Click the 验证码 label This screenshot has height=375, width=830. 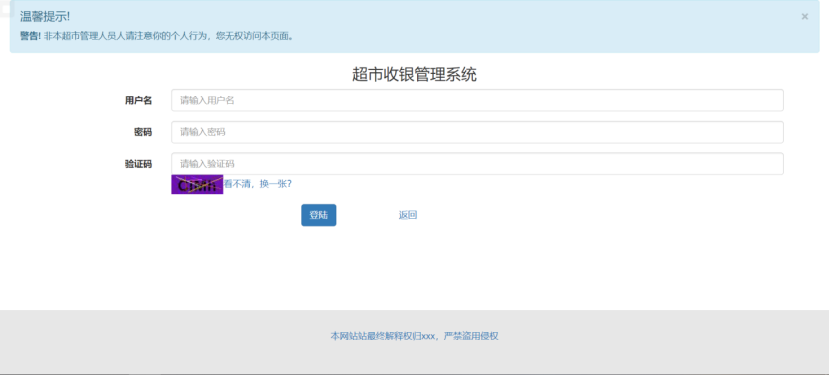139,164
